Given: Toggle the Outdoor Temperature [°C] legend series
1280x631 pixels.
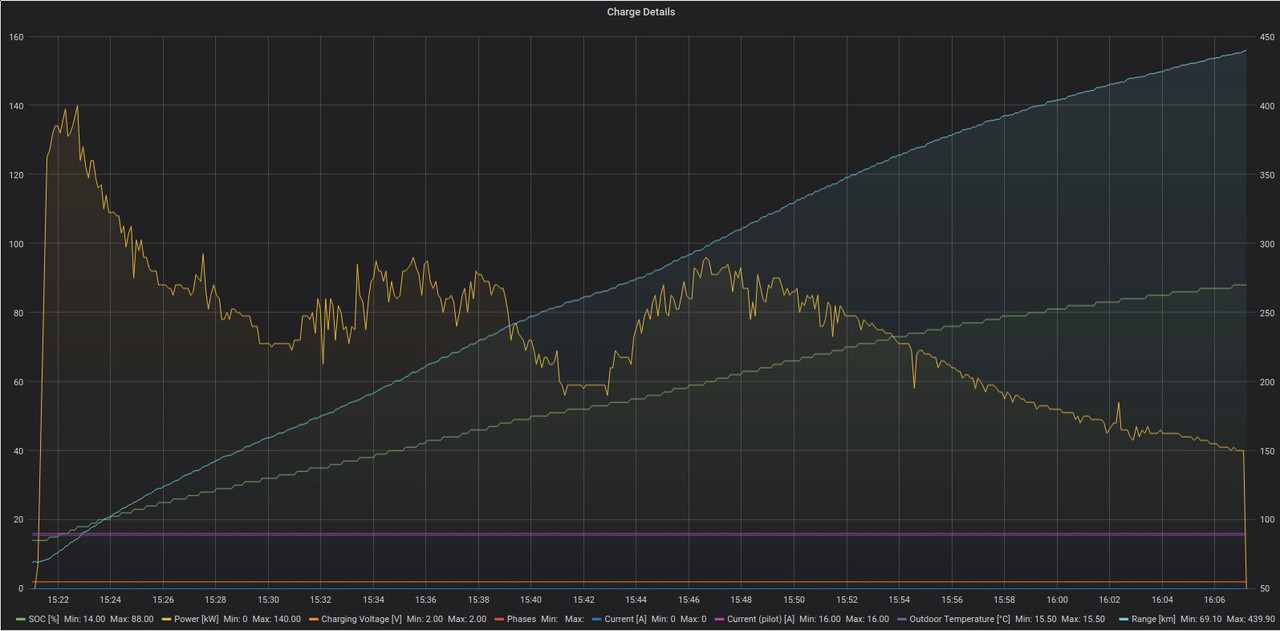Looking at the screenshot, I should [x=959, y=619].
